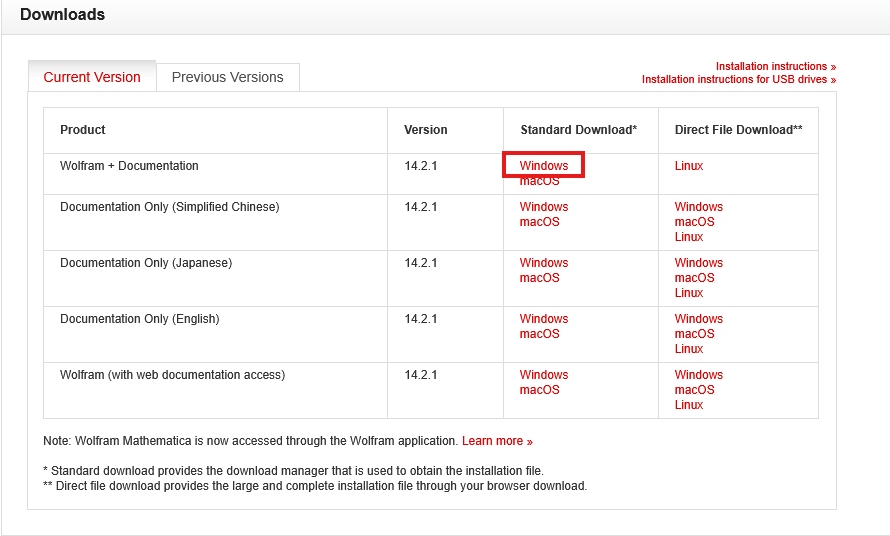Select Documentation Only (Simplified Chinese) text

pos(170,207)
